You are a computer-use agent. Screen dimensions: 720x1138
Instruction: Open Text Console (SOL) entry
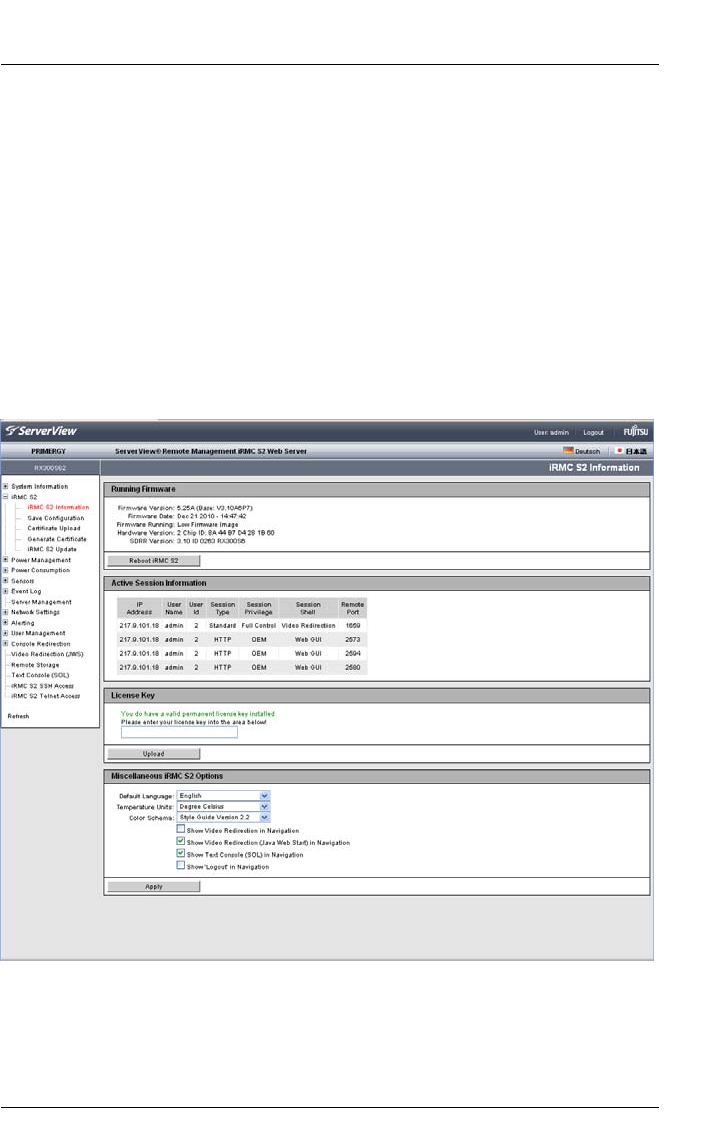[40, 675]
